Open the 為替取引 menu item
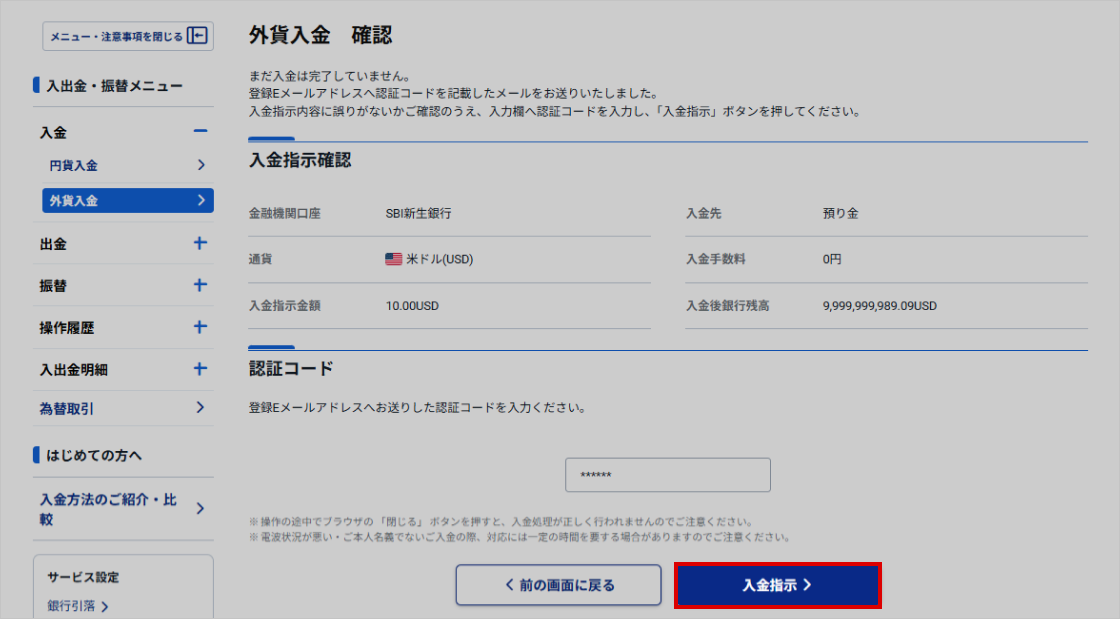 pos(68,408)
